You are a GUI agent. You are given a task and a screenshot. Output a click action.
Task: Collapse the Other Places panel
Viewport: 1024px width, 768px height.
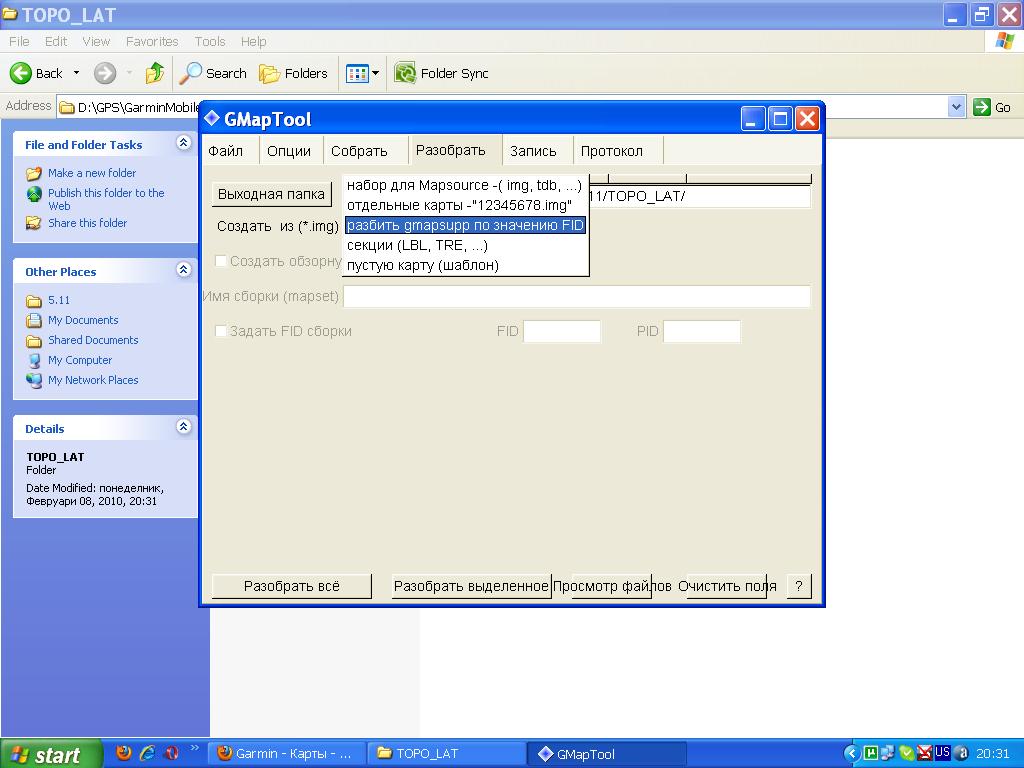[183, 270]
